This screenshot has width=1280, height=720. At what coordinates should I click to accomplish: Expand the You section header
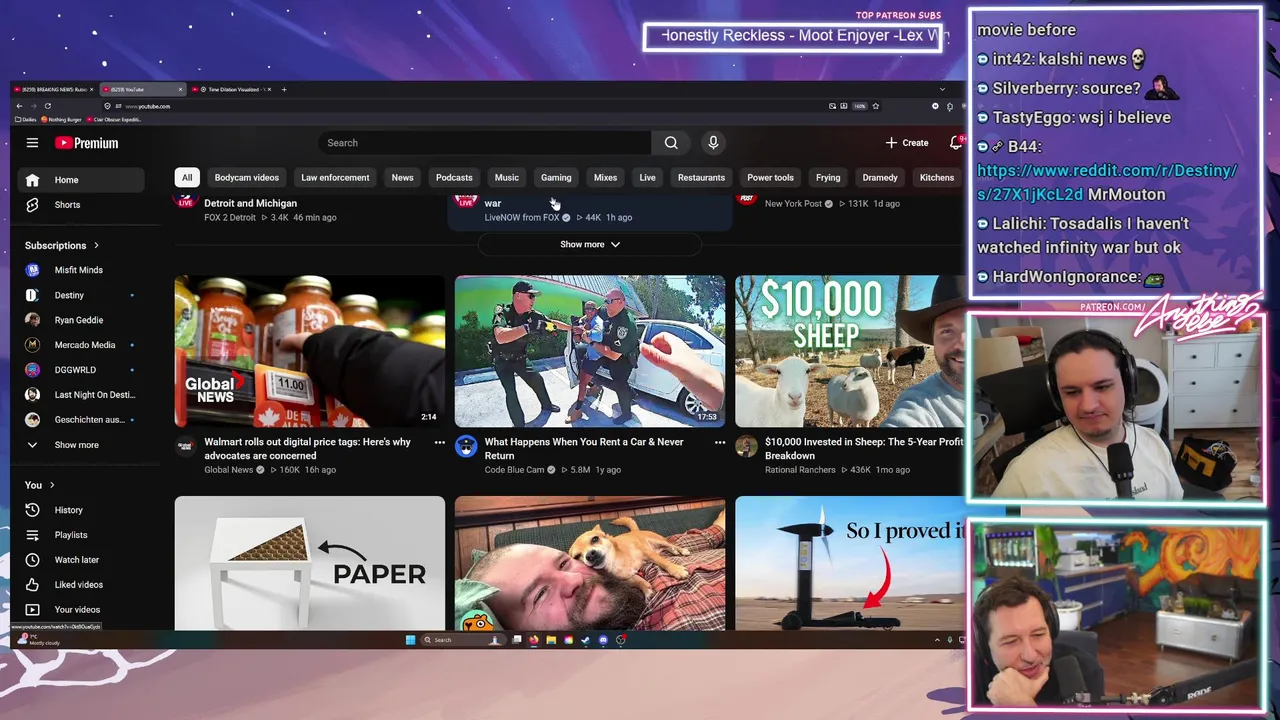point(40,485)
